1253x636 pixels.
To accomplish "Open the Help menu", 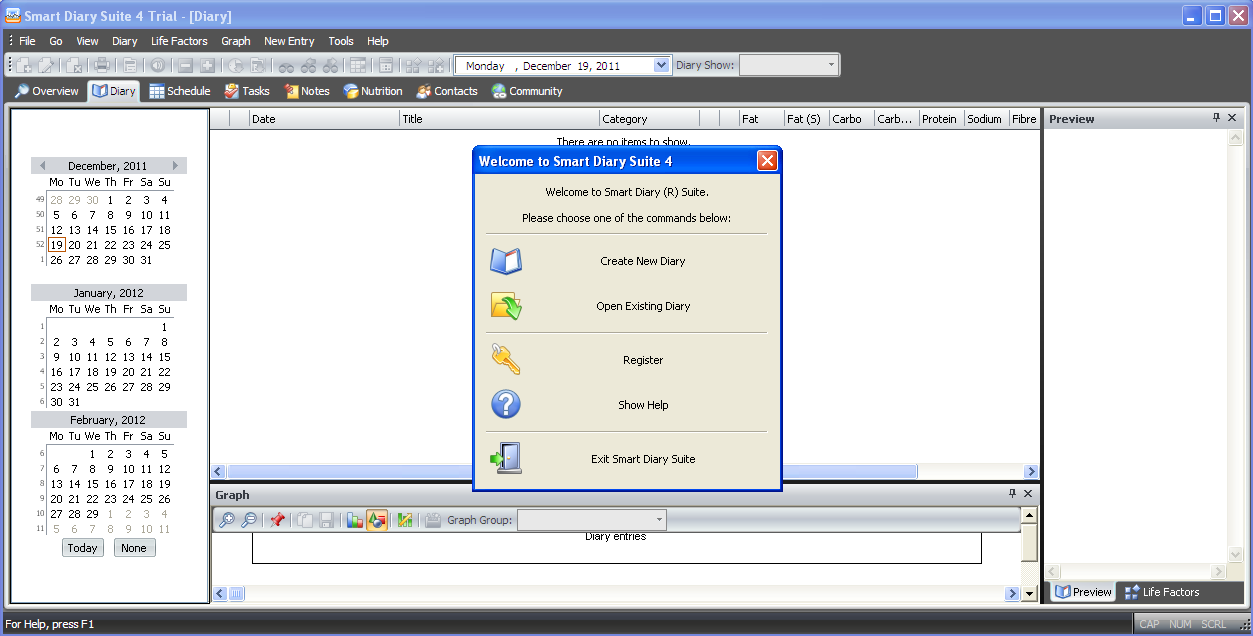I will point(378,41).
